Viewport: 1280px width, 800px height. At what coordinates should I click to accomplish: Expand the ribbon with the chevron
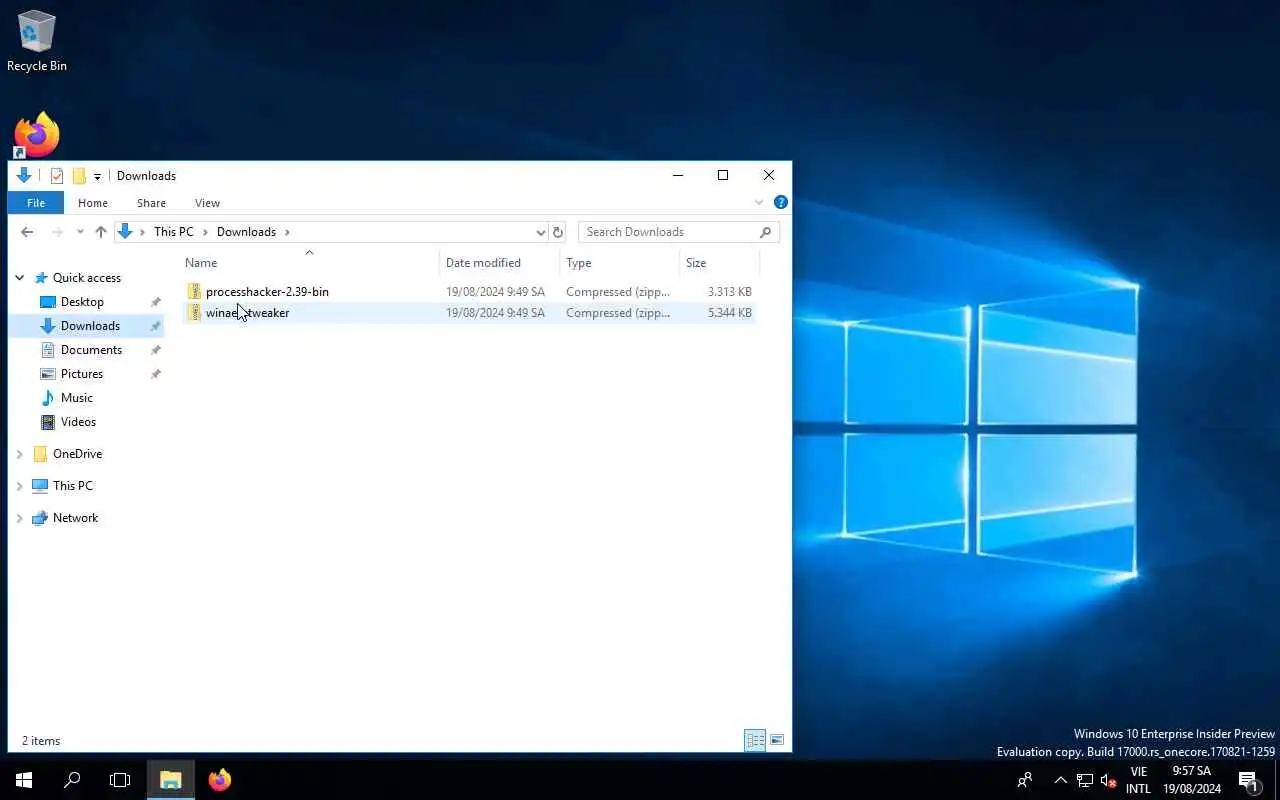[x=759, y=203]
